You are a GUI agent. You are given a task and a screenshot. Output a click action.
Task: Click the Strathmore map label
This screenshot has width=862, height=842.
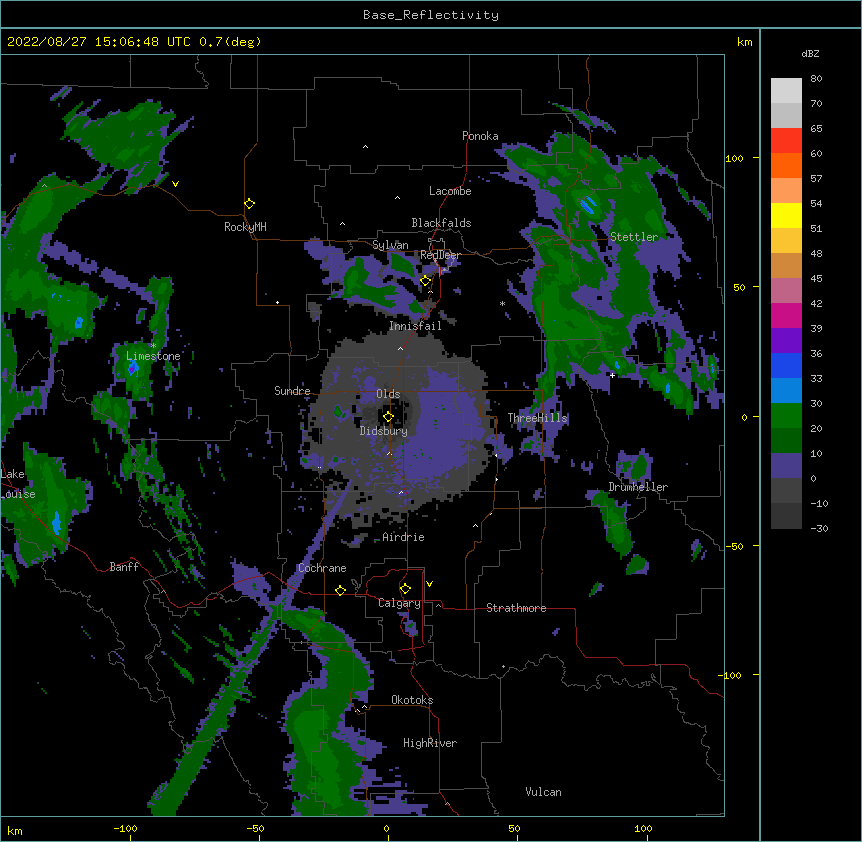point(516,608)
